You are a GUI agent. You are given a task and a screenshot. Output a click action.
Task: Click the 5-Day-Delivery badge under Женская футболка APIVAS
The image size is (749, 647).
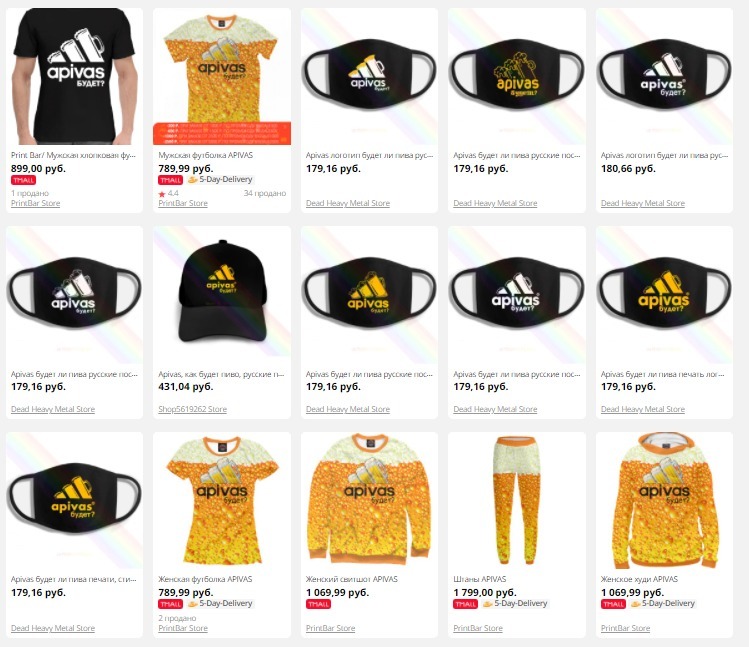pyautogui.click(x=220, y=604)
